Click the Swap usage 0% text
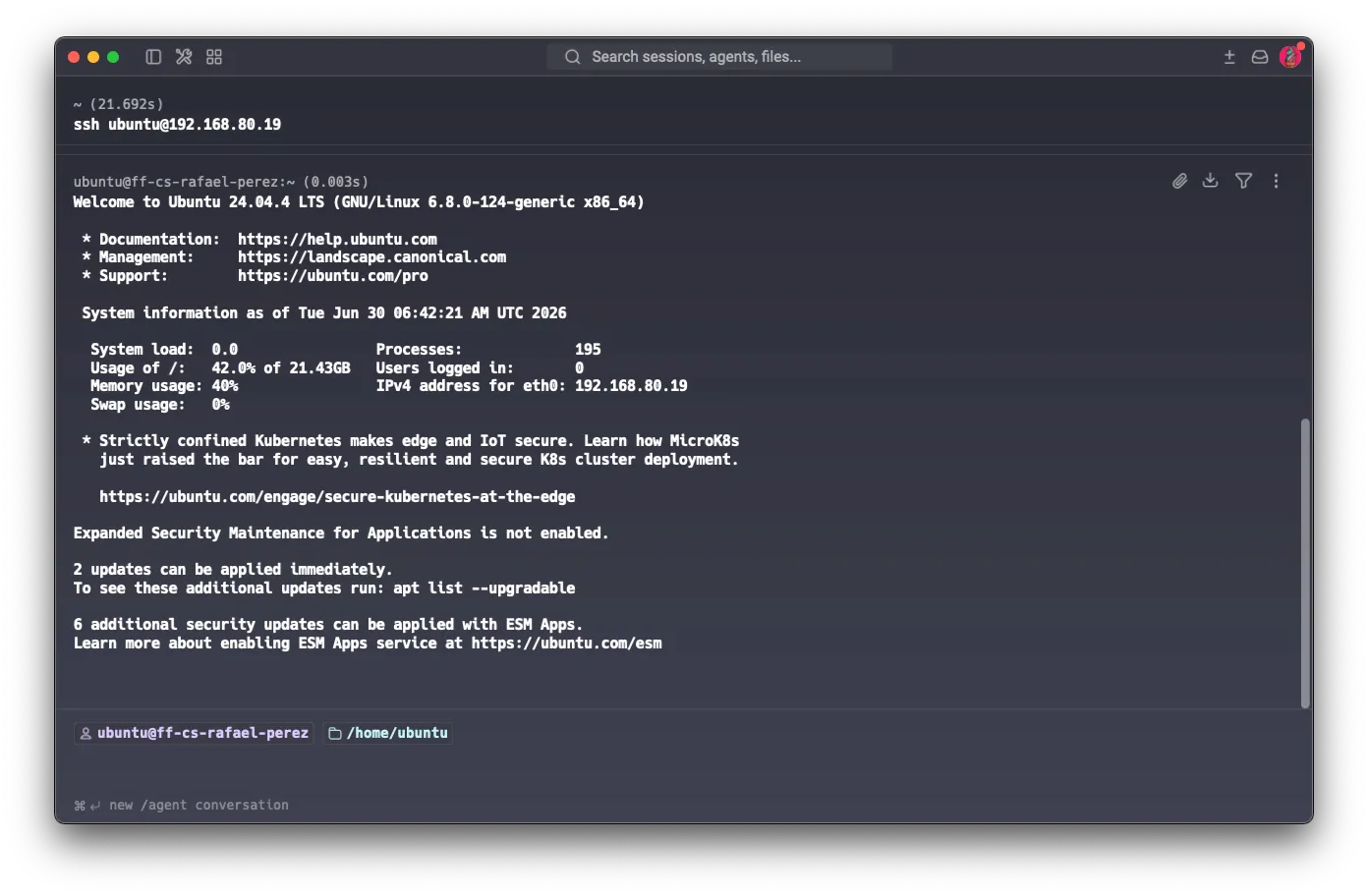The height and width of the screenshot is (896, 1368). pos(160,405)
